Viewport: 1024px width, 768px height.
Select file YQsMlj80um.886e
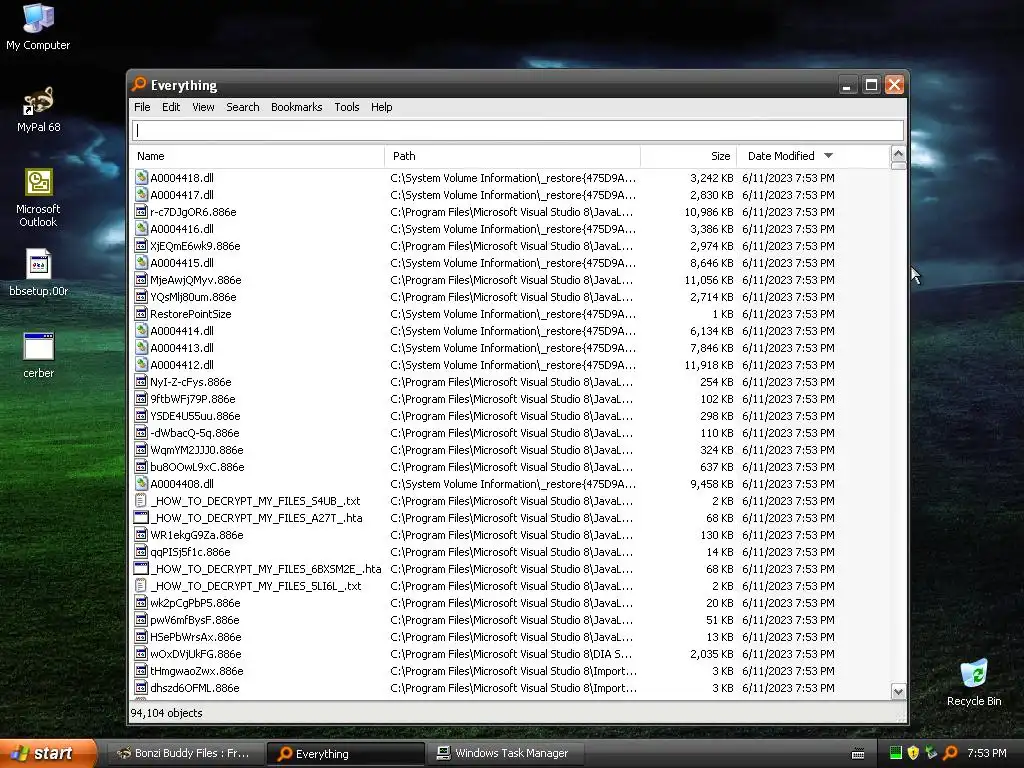pyautogui.click(x=193, y=296)
